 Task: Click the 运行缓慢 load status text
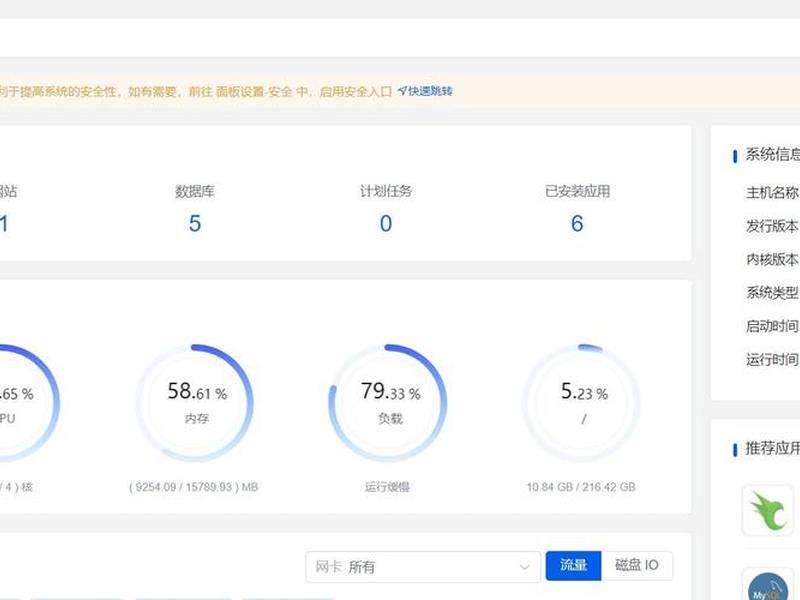click(x=387, y=487)
